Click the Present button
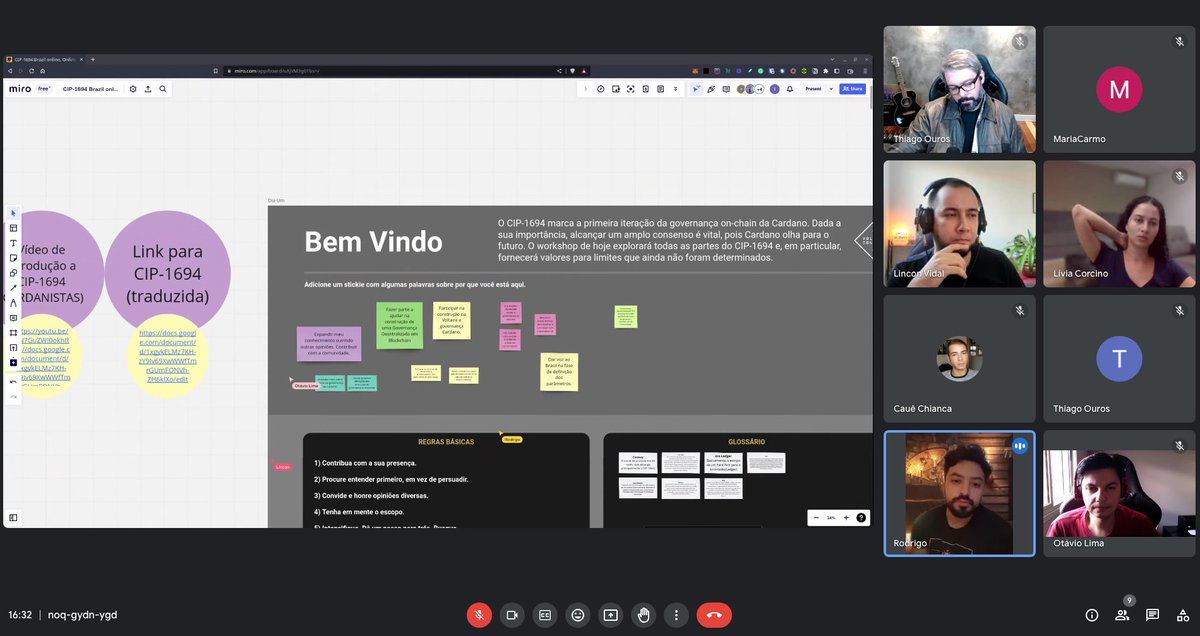The width and height of the screenshot is (1200, 636). point(813,89)
